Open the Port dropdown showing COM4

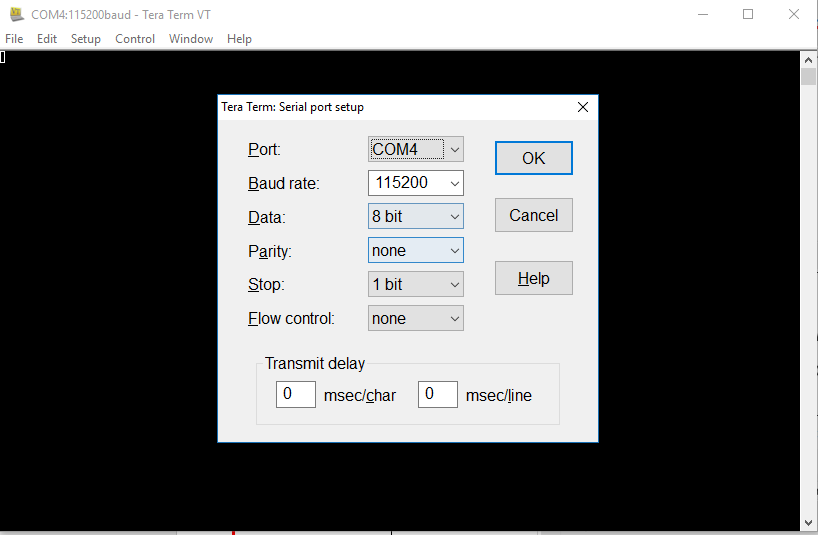click(415, 149)
